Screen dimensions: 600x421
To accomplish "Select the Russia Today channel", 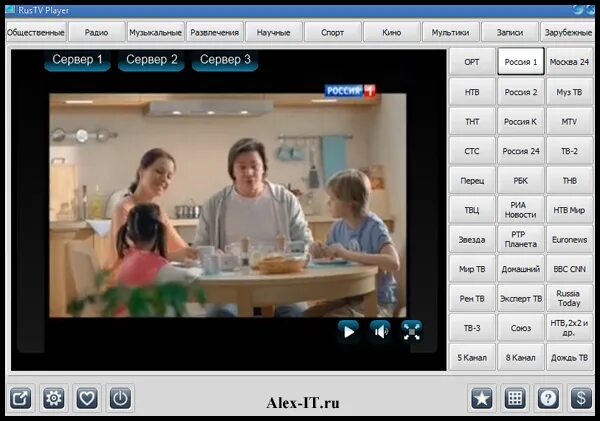I will click(569, 298).
